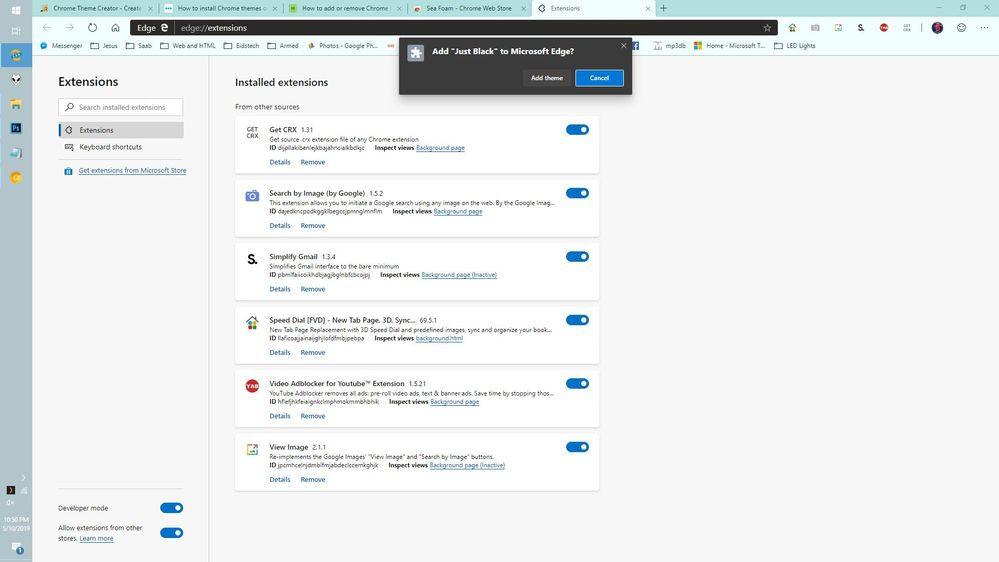The image size is (999, 562).
Task: Open the mp3db bookmark
Action: (x=670, y=46)
